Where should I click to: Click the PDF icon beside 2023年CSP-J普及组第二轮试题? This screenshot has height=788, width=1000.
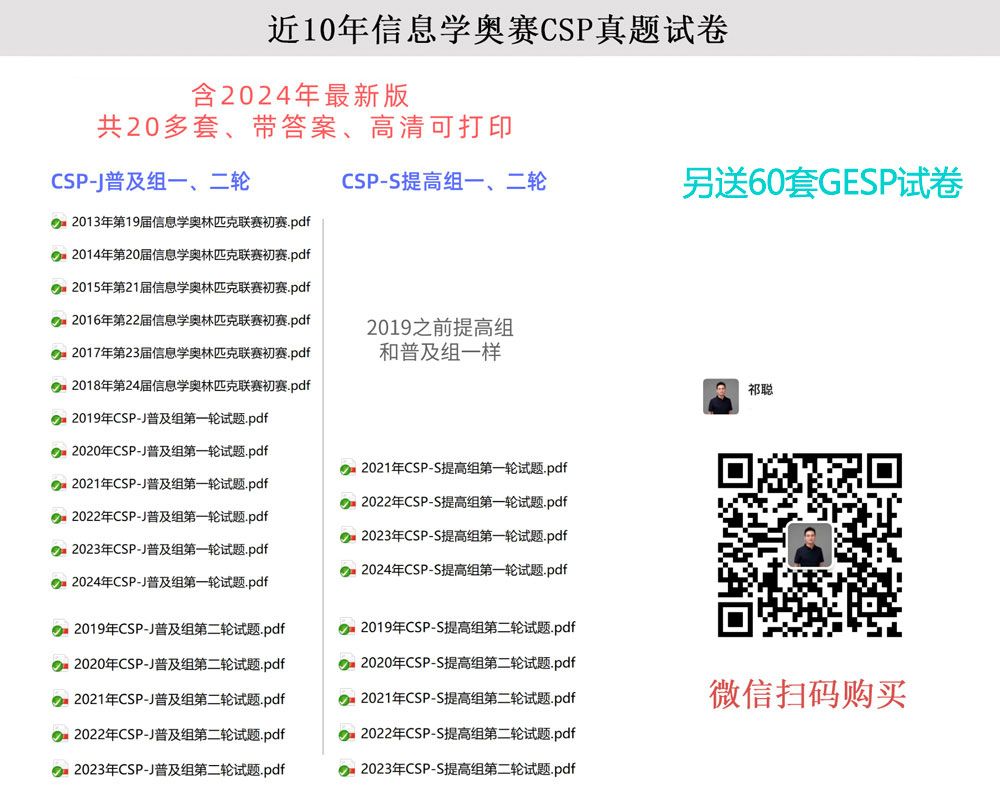[x=60, y=770]
